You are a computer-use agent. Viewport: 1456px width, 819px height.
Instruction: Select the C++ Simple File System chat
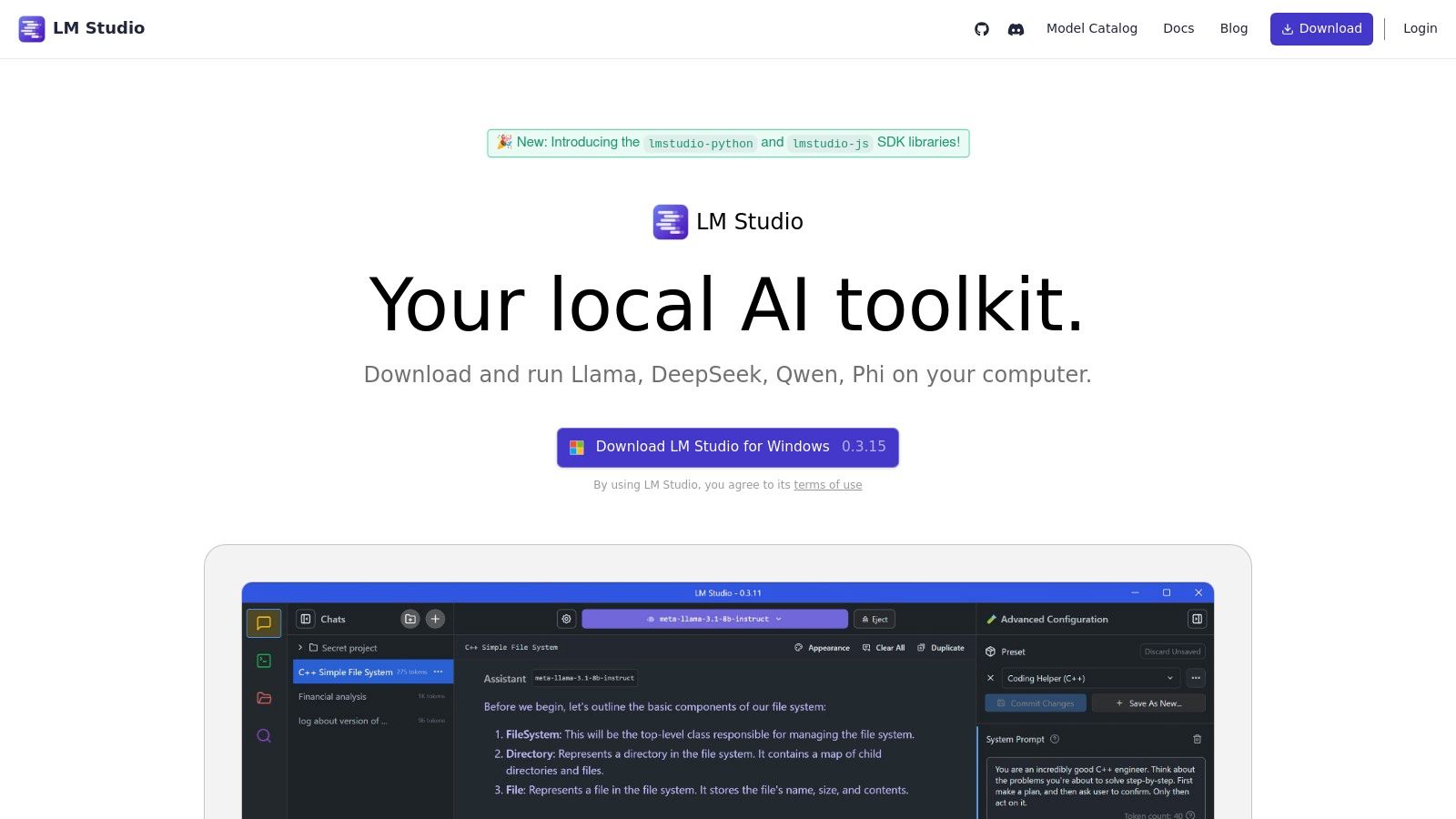[372, 672]
